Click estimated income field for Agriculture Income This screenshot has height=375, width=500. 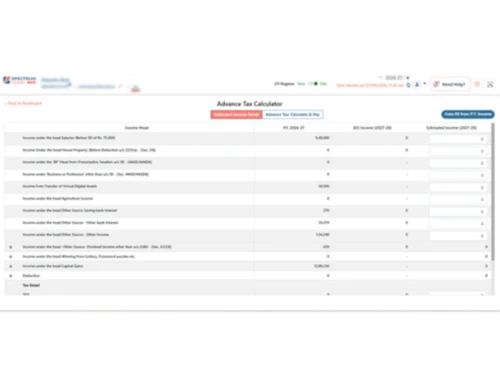[x=457, y=199]
